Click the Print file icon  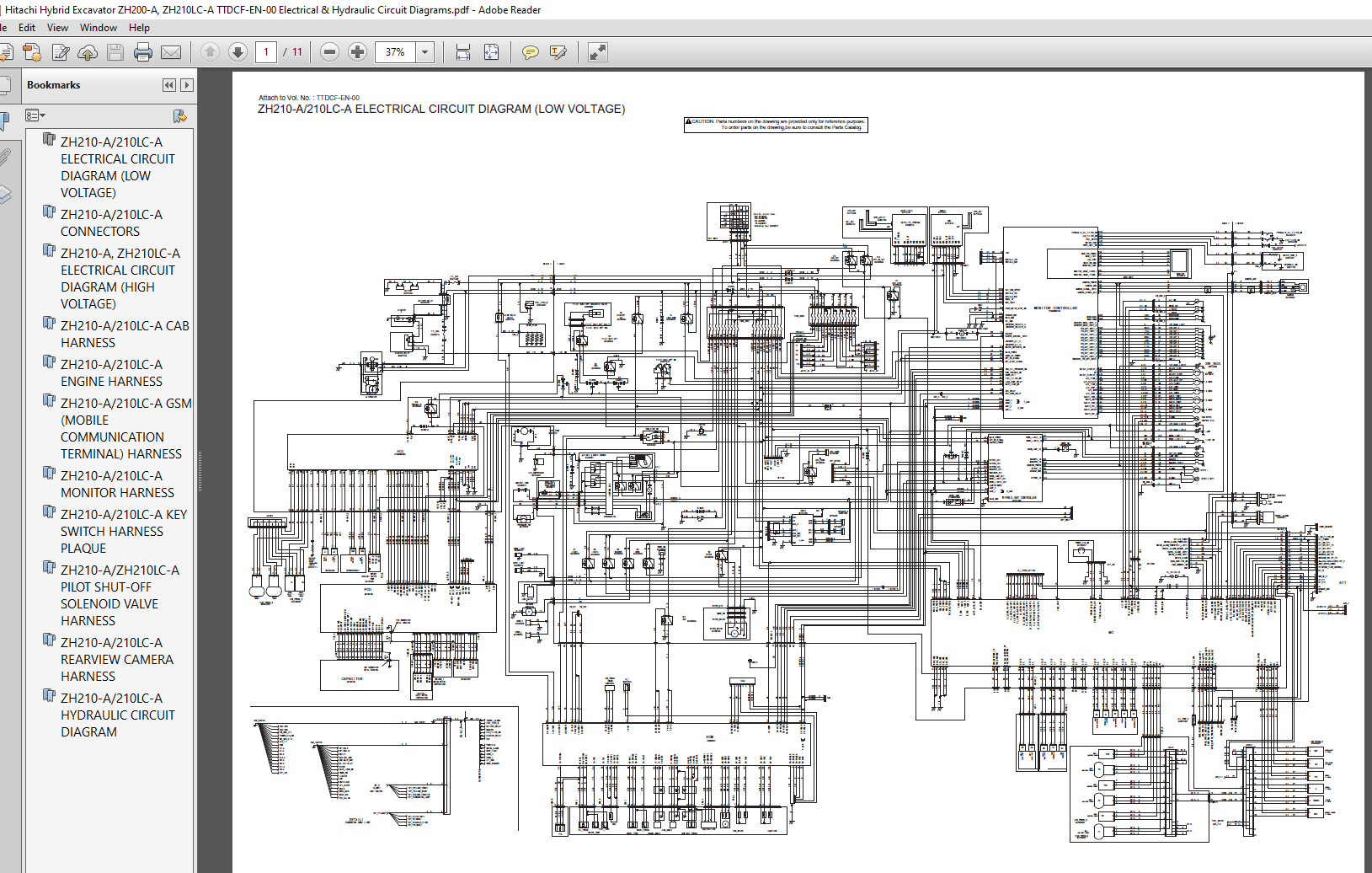pyautogui.click(x=143, y=52)
